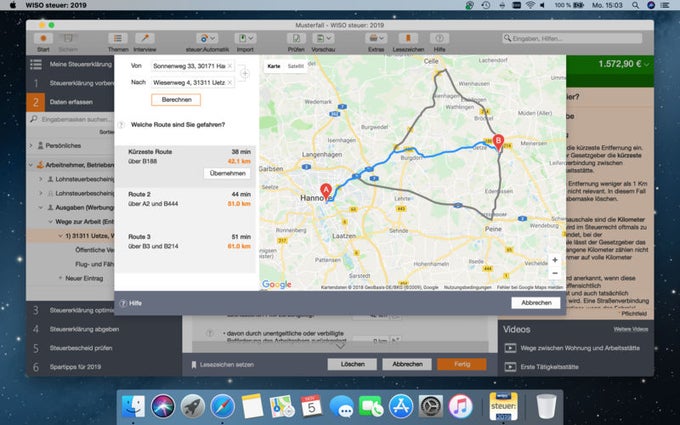The height and width of the screenshot is (425, 680).
Task: Zoom out on the map with minus
Action: click(555, 273)
